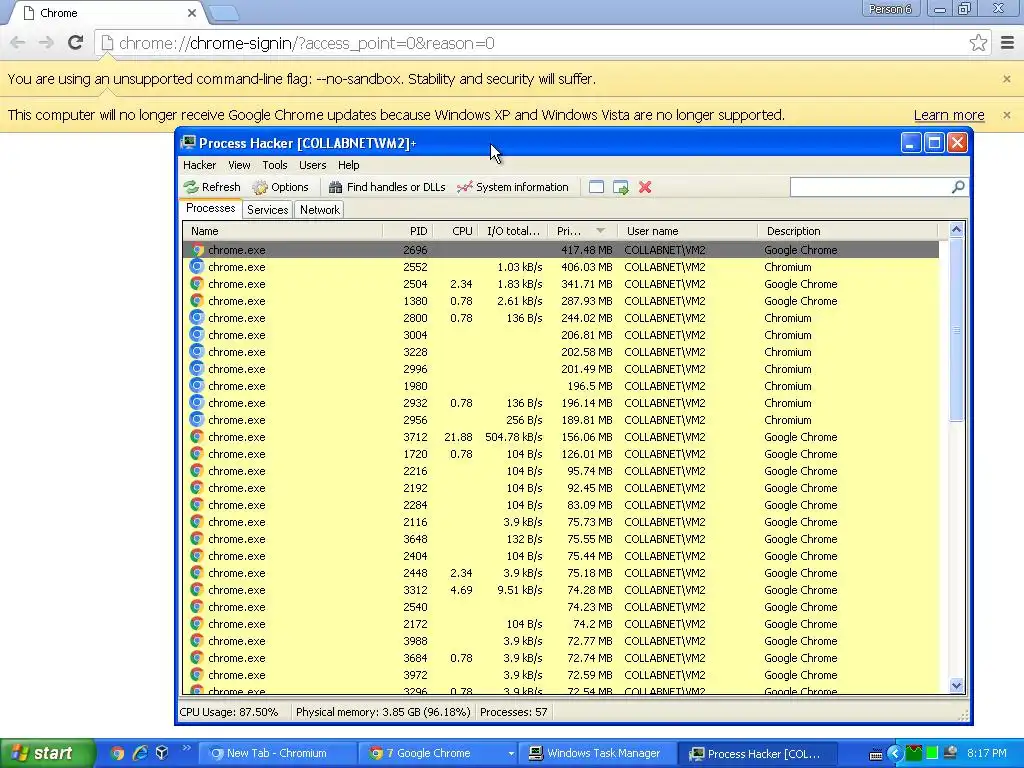
Task: Bookmark page with the star icon
Action: click(978, 43)
